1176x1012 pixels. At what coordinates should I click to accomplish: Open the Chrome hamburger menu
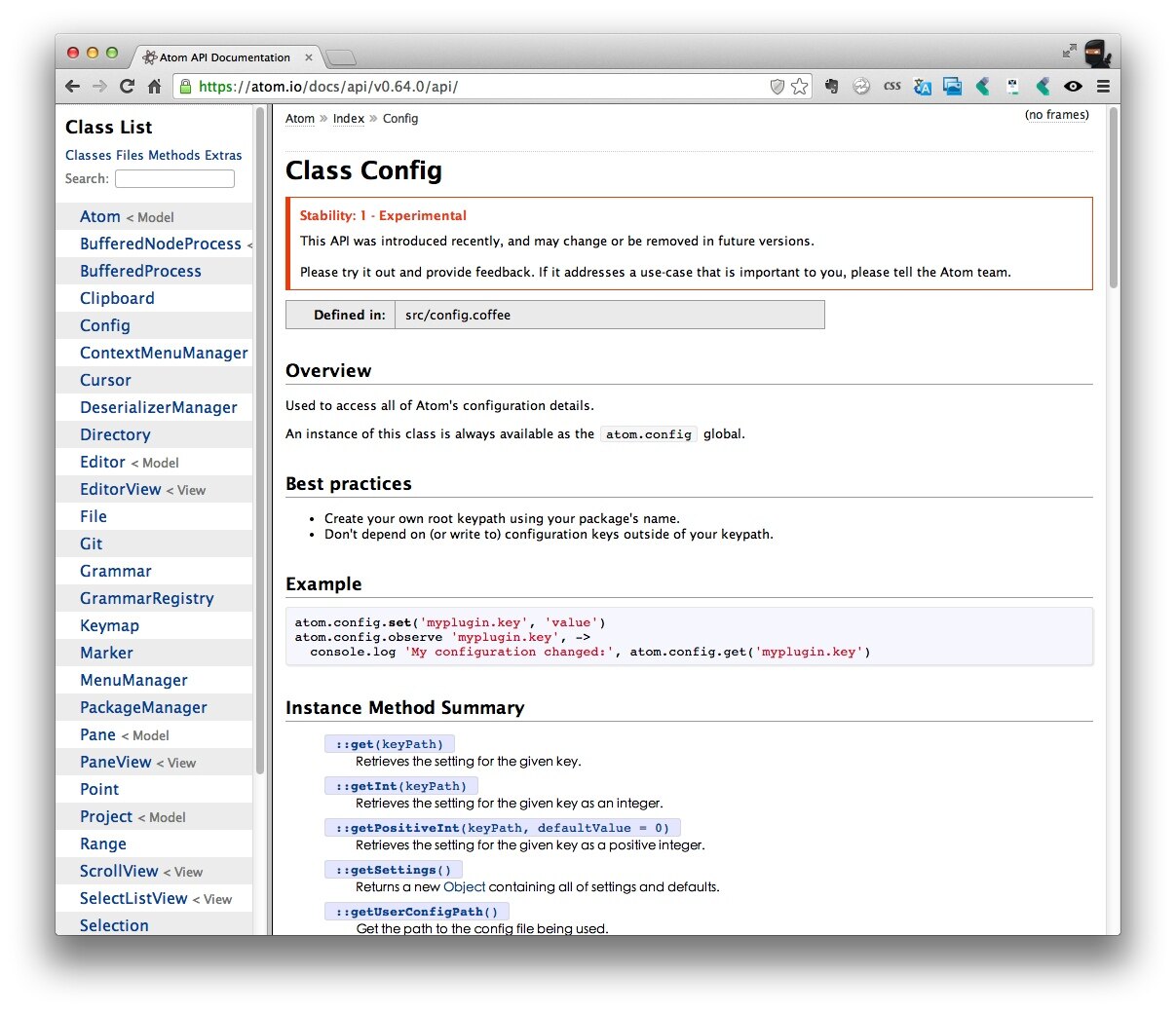(1103, 86)
